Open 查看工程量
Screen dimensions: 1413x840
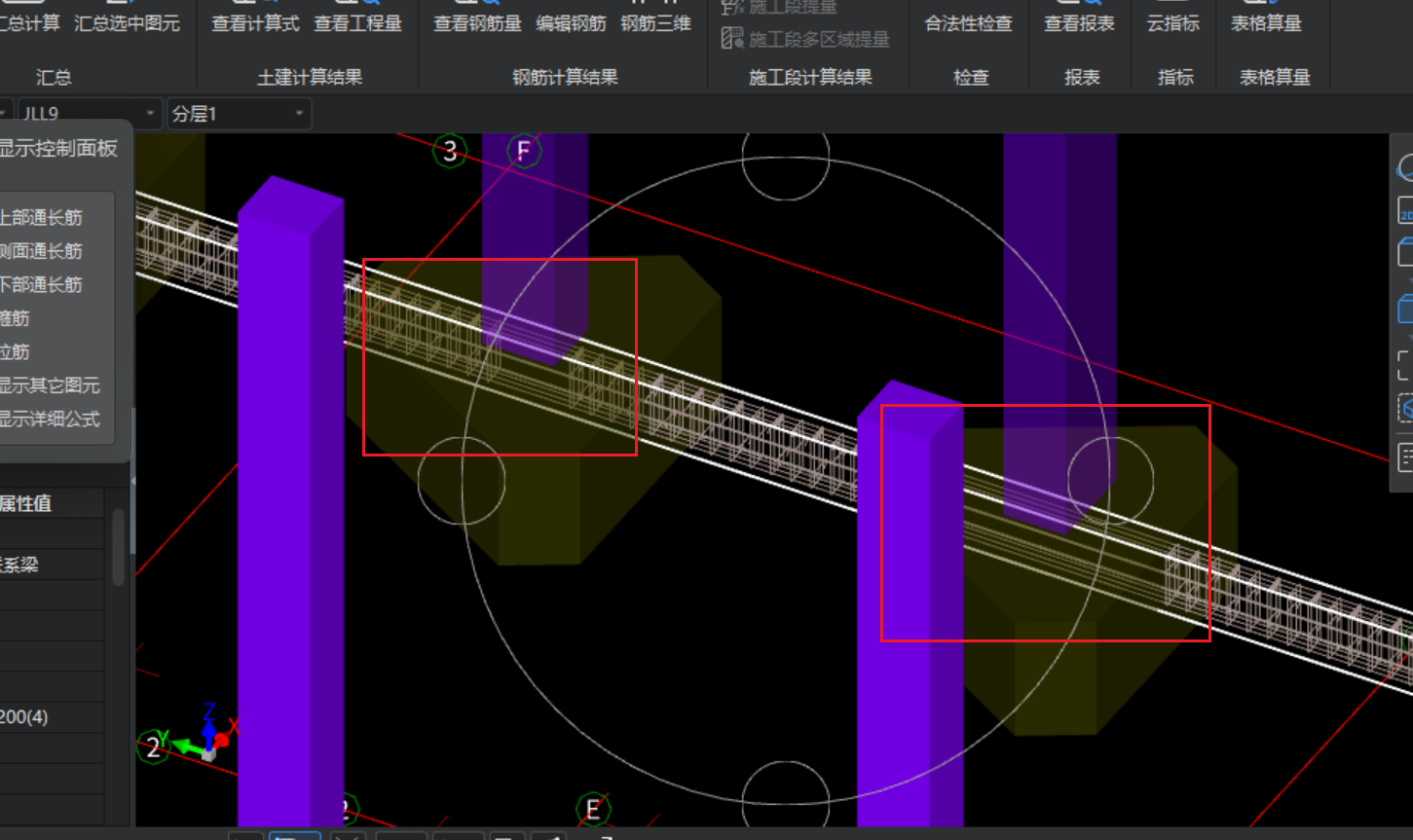[x=357, y=22]
